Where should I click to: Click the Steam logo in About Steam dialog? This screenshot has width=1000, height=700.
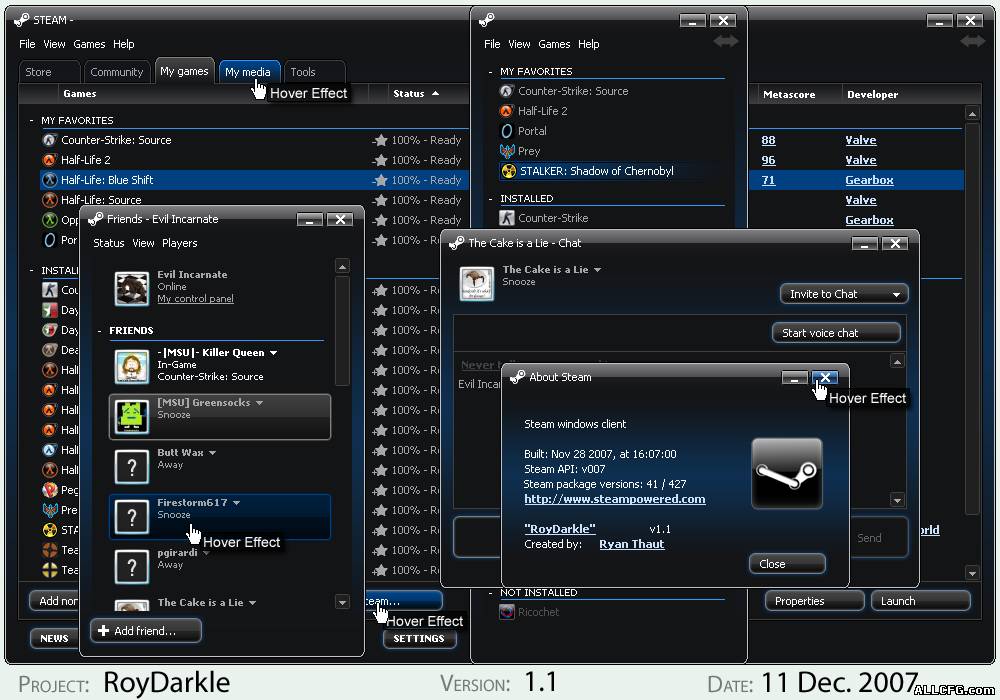point(787,473)
